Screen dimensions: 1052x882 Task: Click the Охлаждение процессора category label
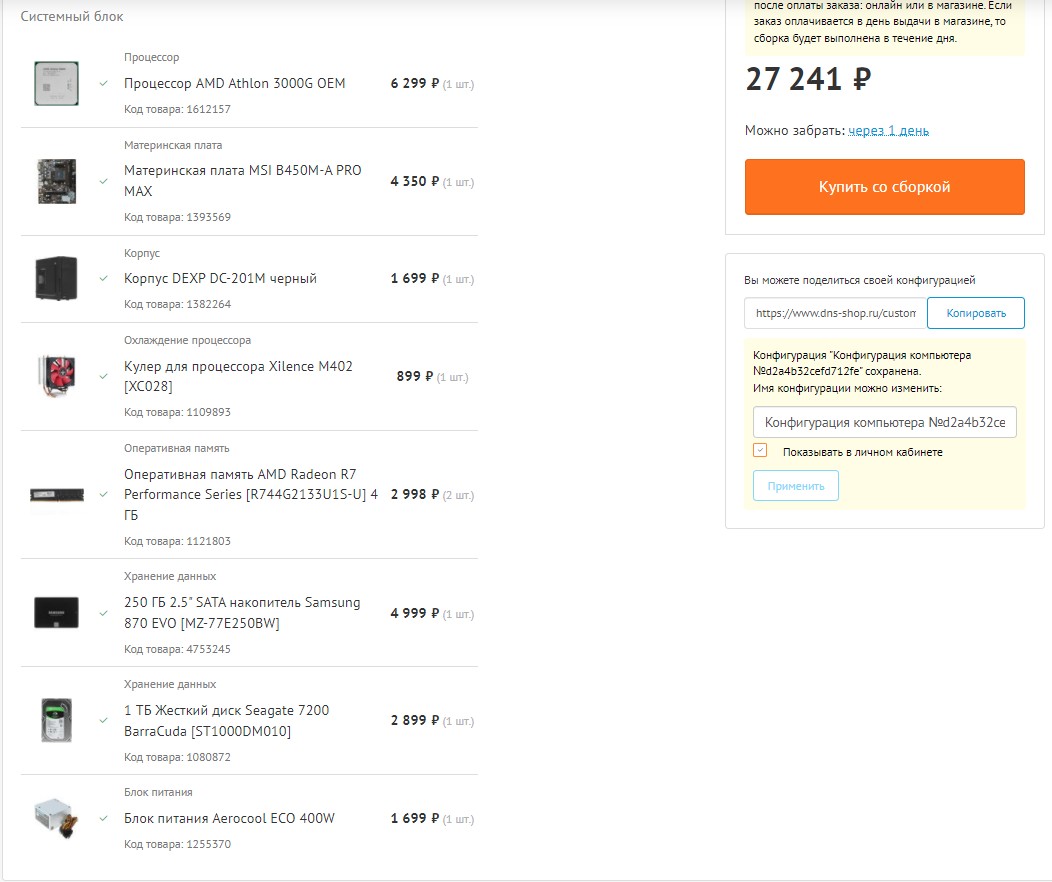187,340
